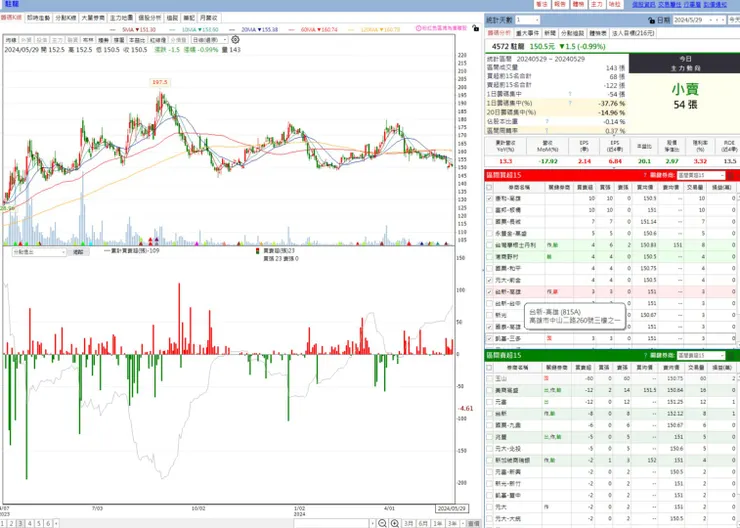
Task: Sort buyers by 券商名稱 column header
Action: point(519,187)
